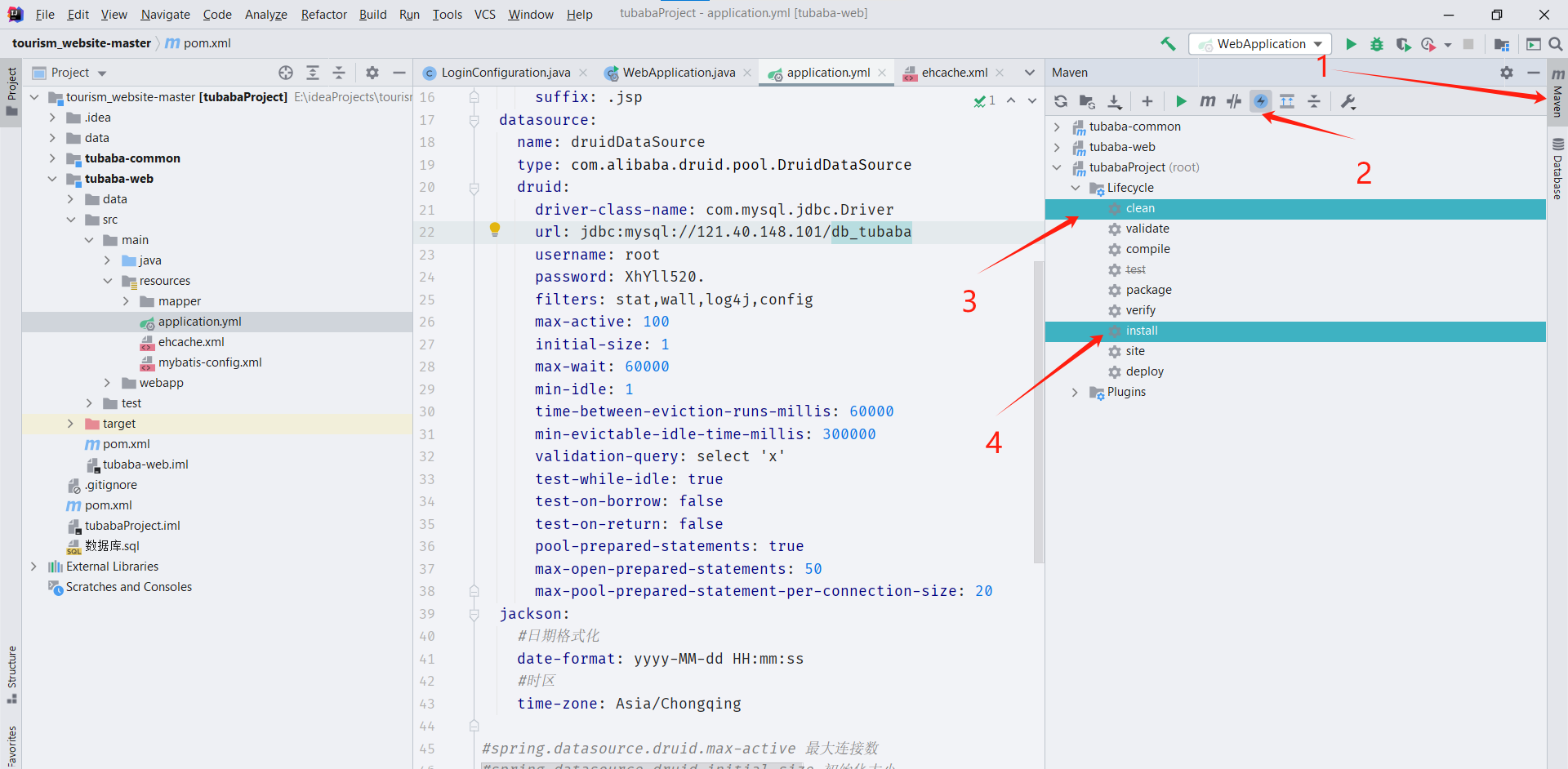Add Maven project with plus icon
This screenshot has width=1568, height=769.
[x=1147, y=101]
